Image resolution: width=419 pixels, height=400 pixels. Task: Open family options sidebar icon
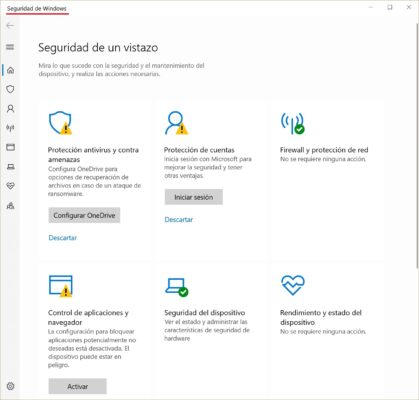[x=11, y=205]
